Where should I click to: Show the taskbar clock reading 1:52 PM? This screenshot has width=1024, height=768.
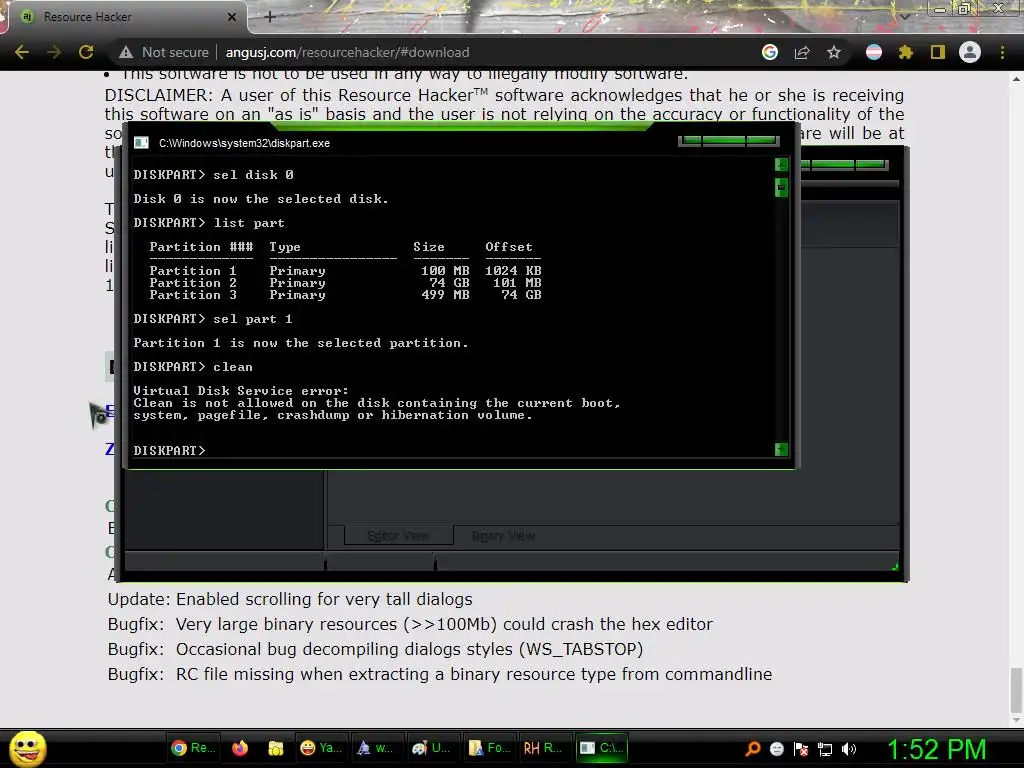tap(936, 749)
